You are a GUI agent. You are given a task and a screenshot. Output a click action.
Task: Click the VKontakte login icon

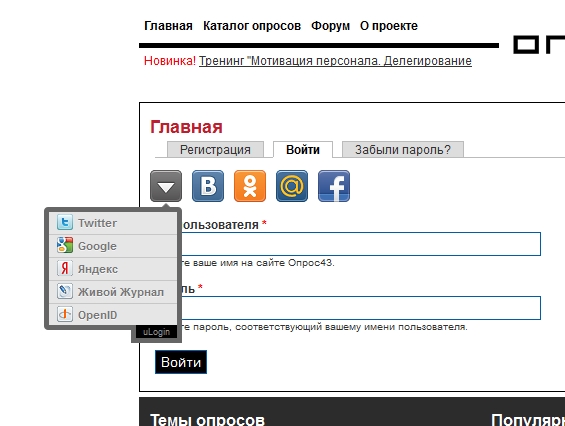[208, 186]
